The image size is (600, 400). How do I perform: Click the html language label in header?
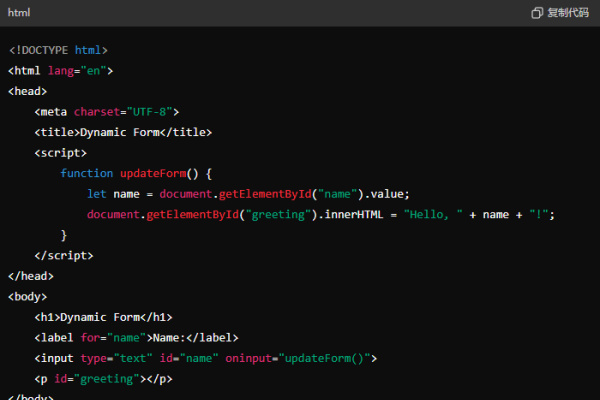click(x=19, y=13)
